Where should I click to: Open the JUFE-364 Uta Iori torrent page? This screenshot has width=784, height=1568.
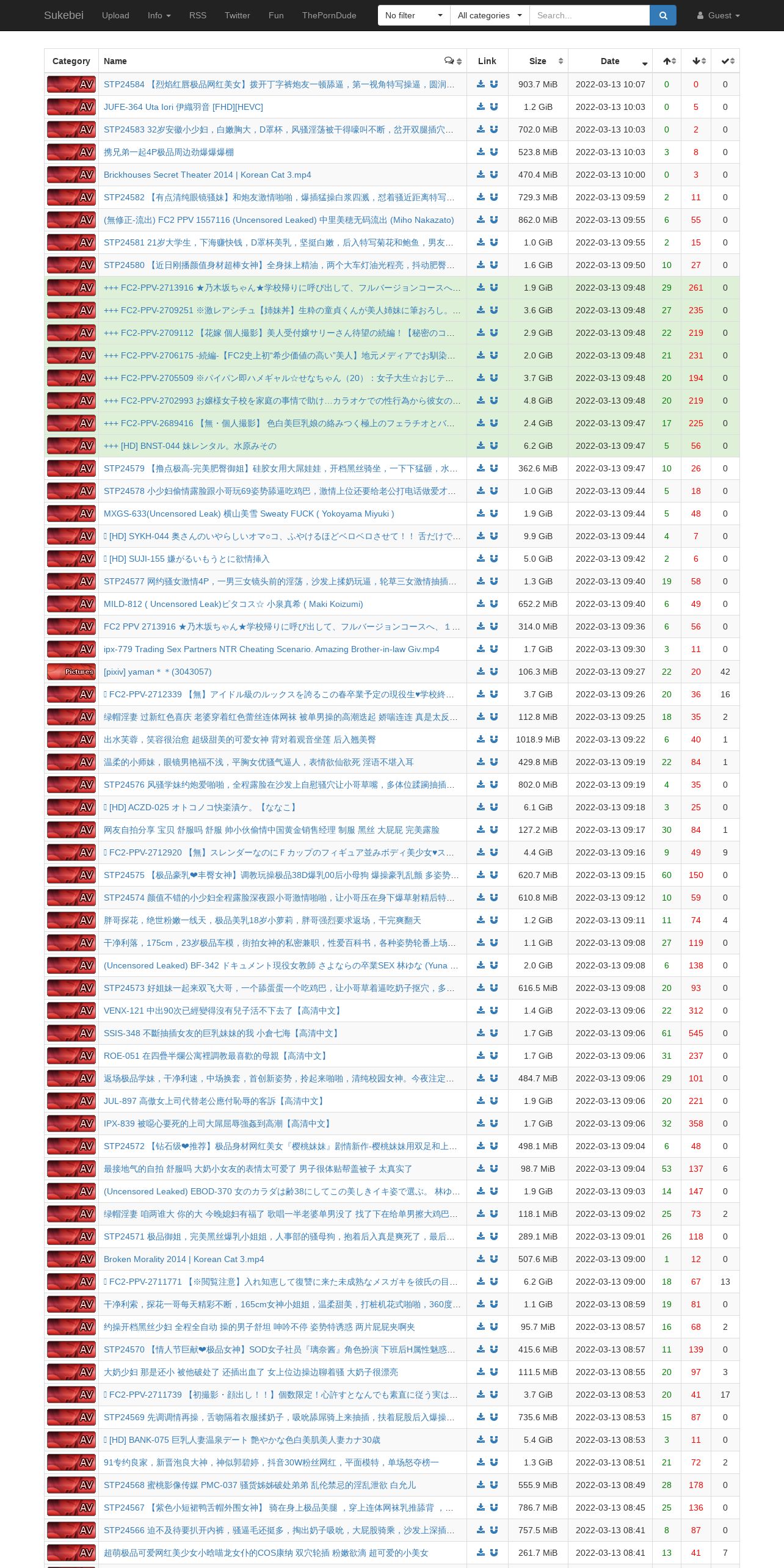coord(183,107)
